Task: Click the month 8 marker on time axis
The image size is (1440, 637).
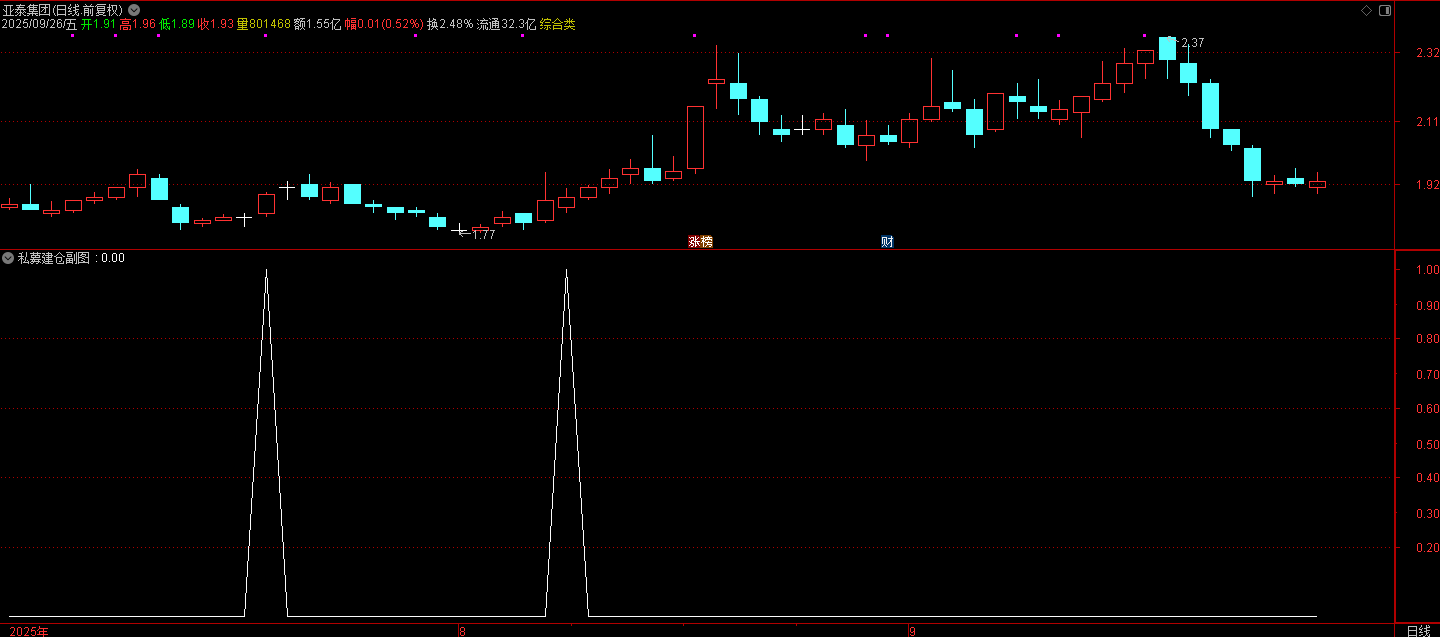Action: [x=462, y=631]
